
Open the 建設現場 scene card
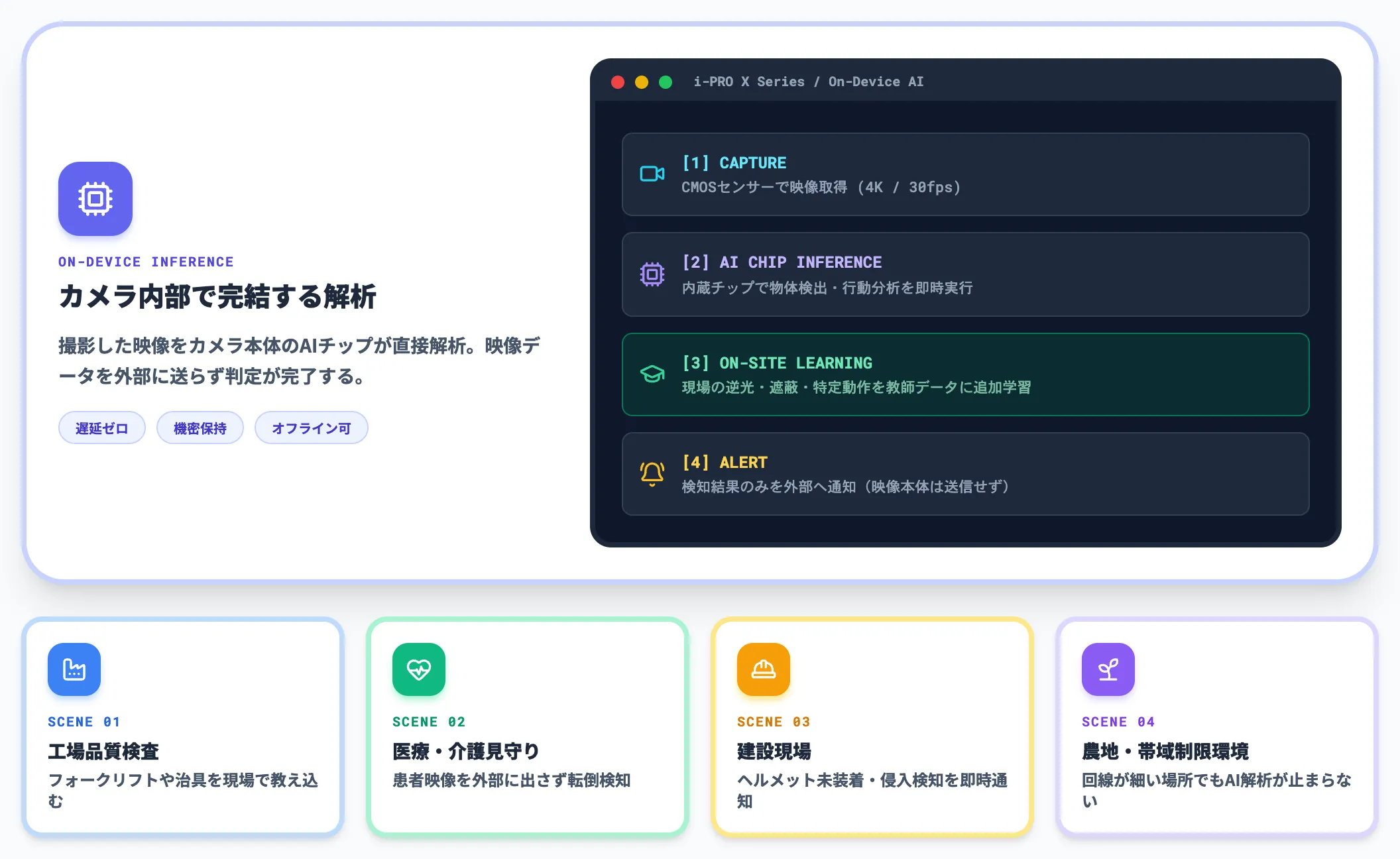[872, 727]
